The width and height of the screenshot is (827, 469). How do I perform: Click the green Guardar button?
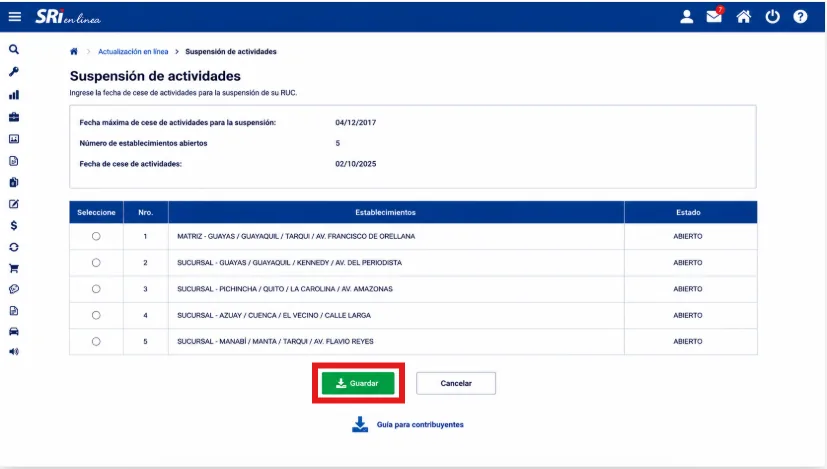point(358,383)
